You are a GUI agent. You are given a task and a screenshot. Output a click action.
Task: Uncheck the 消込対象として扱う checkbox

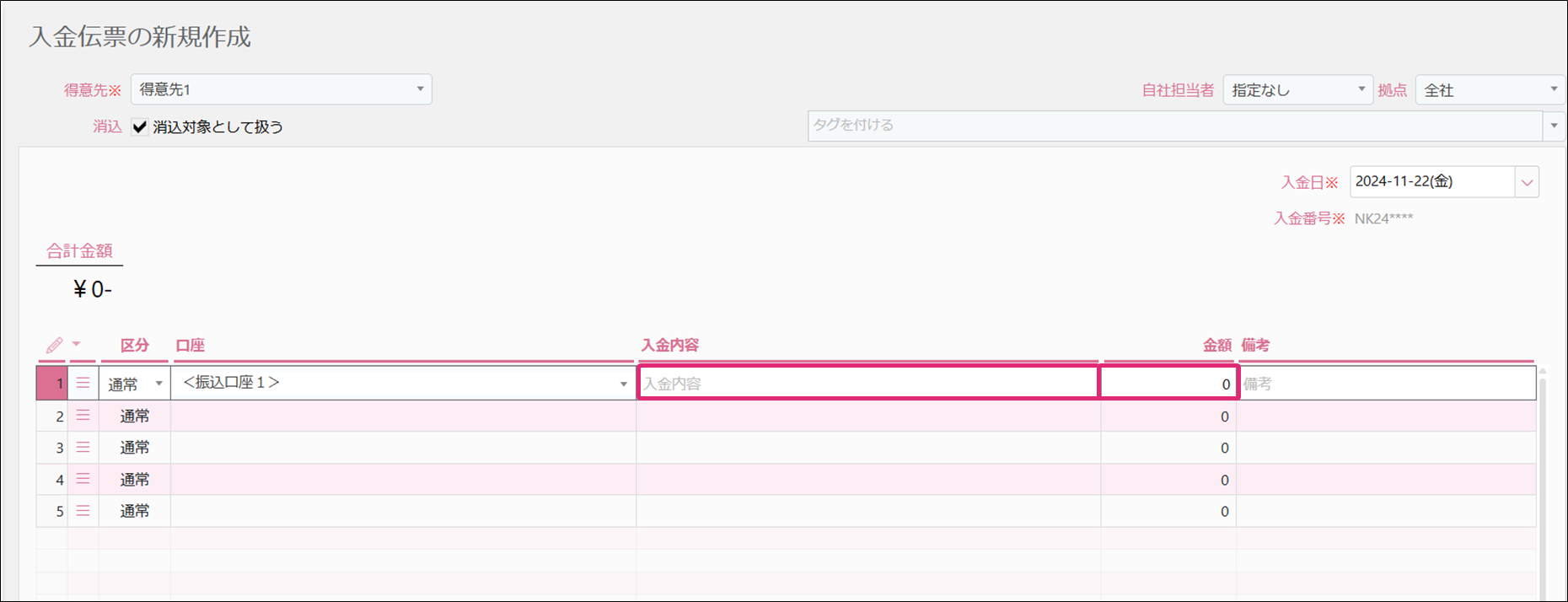(140, 127)
